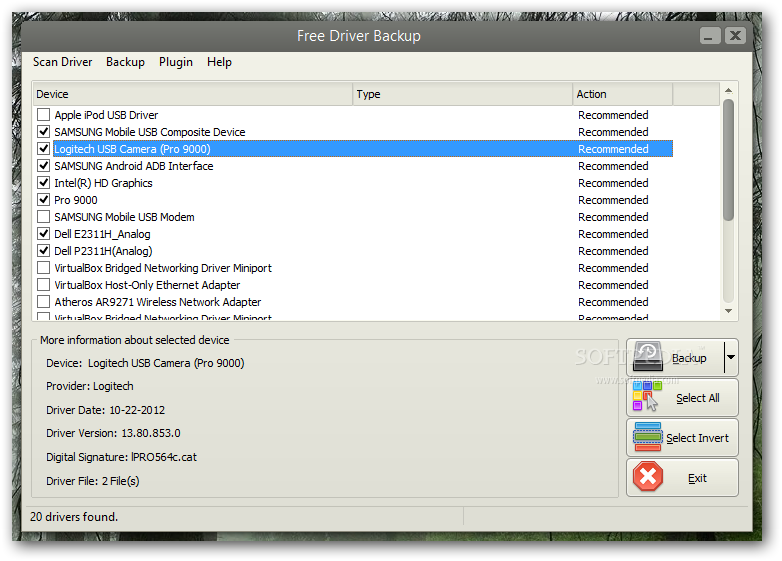Viewport: 782px width, 561px height.
Task: Check first VirtualBox Bridged Networking Driver Miniport
Action: point(43,267)
